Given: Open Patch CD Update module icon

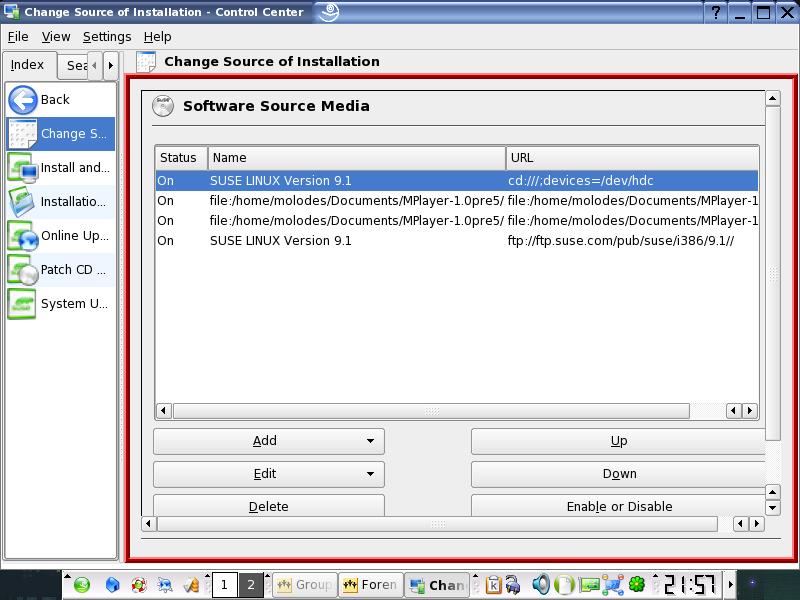Looking at the screenshot, I should [22, 269].
